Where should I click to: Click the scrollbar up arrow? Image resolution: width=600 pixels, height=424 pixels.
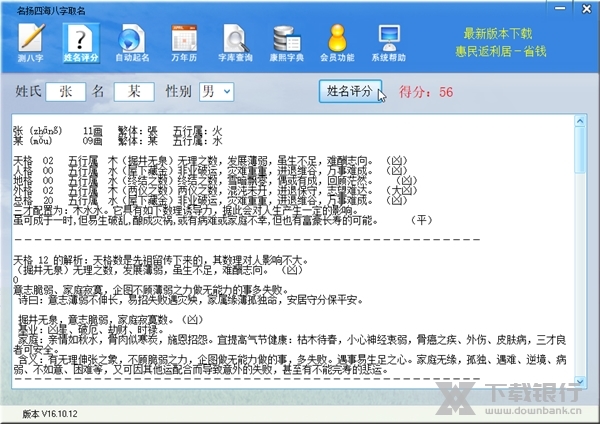(580, 121)
